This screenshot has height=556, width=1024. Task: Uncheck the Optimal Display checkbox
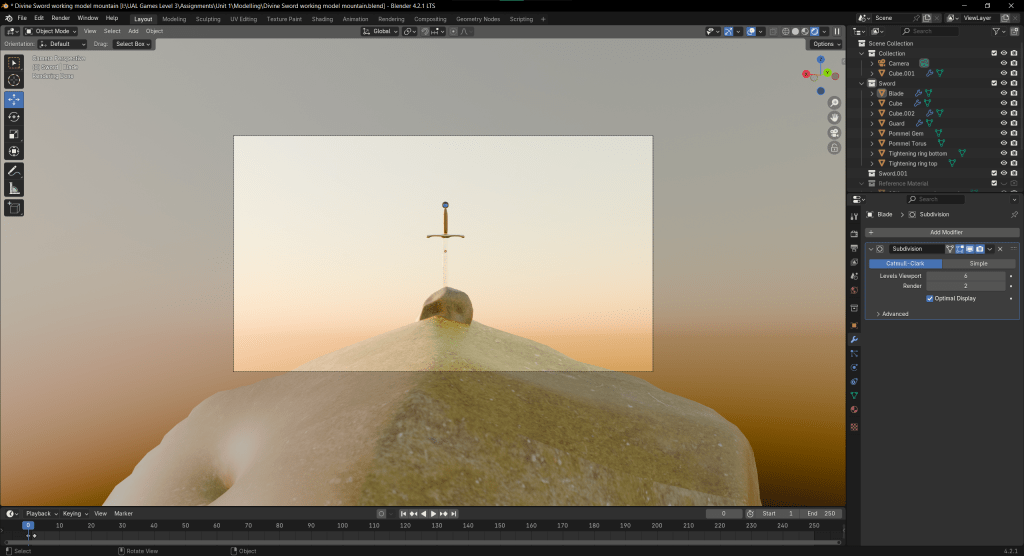tap(930, 298)
